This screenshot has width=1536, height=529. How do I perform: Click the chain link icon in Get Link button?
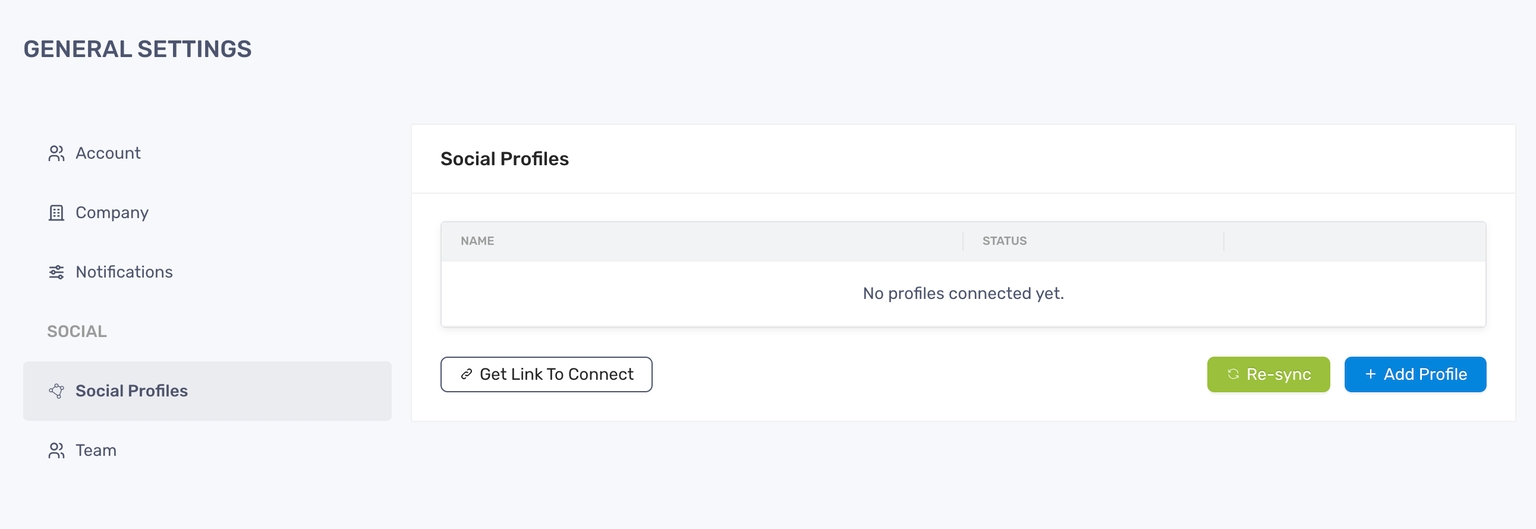click(466, 375)
